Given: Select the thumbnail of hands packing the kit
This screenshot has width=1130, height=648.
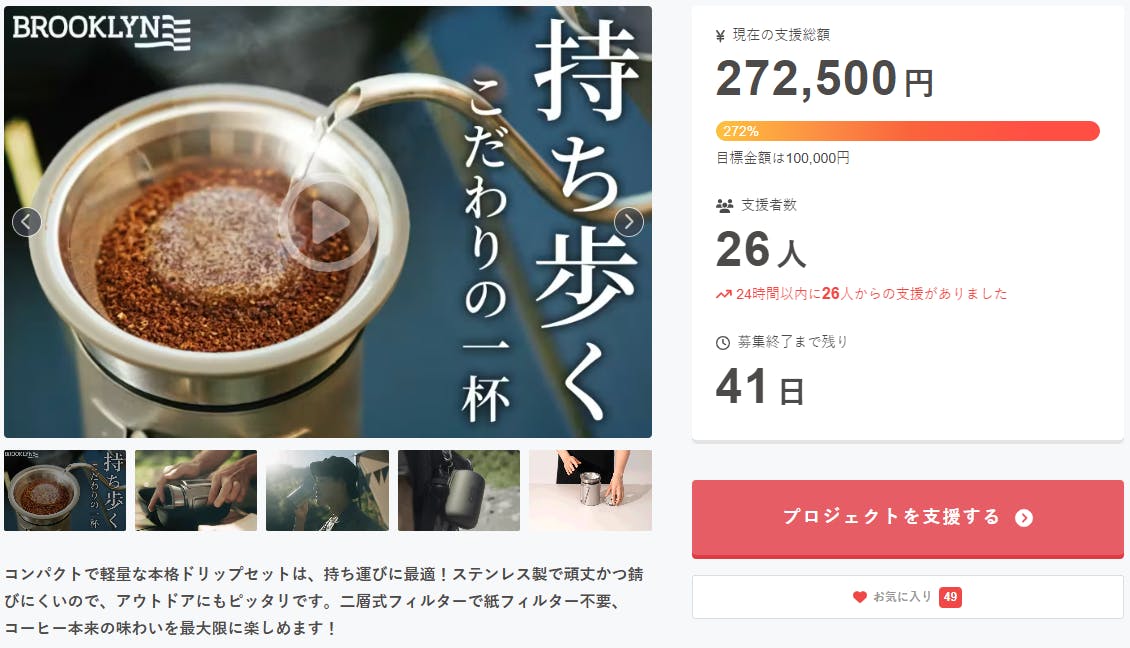Looking at the screenshot, I should pyautogui.click(x=196, y=490).
